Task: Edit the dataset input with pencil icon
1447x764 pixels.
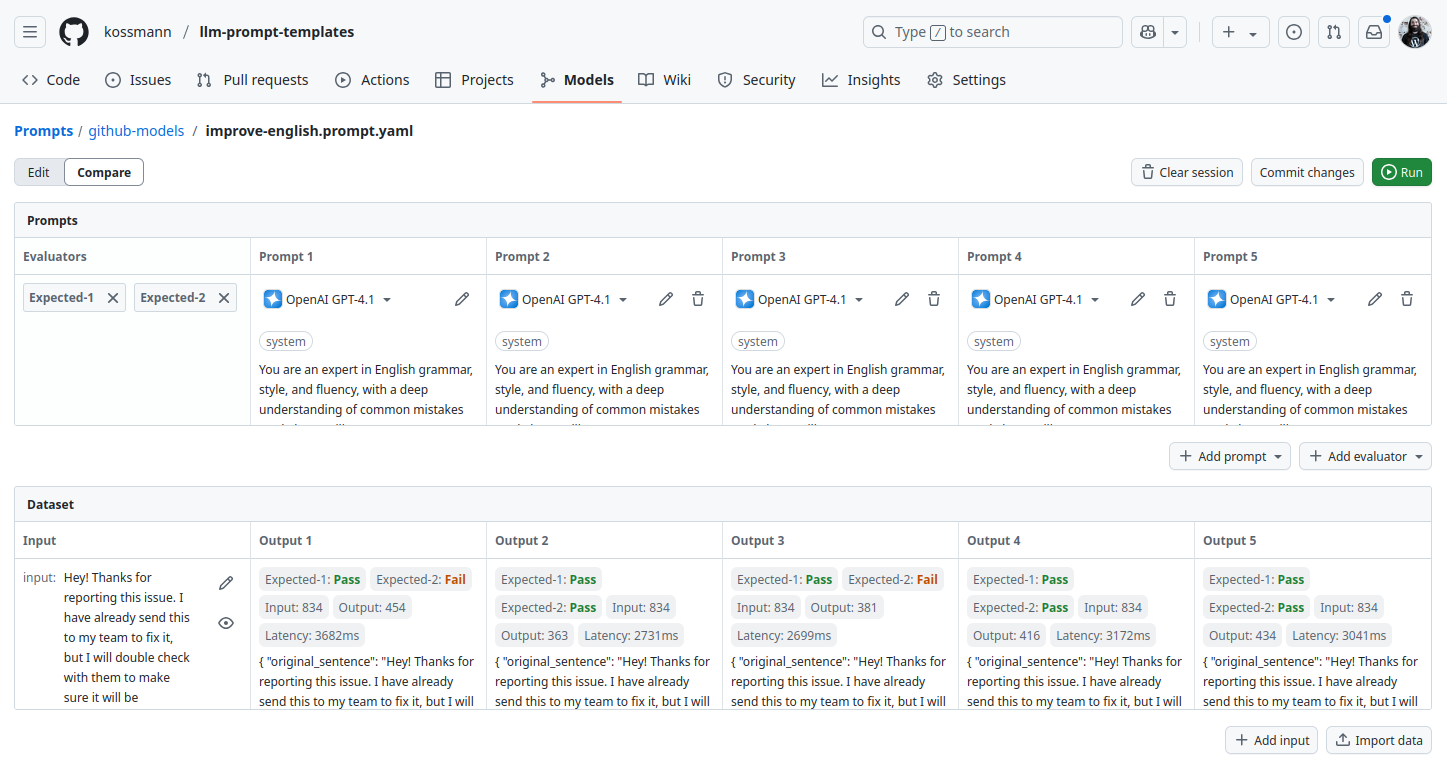Action: 226,583
